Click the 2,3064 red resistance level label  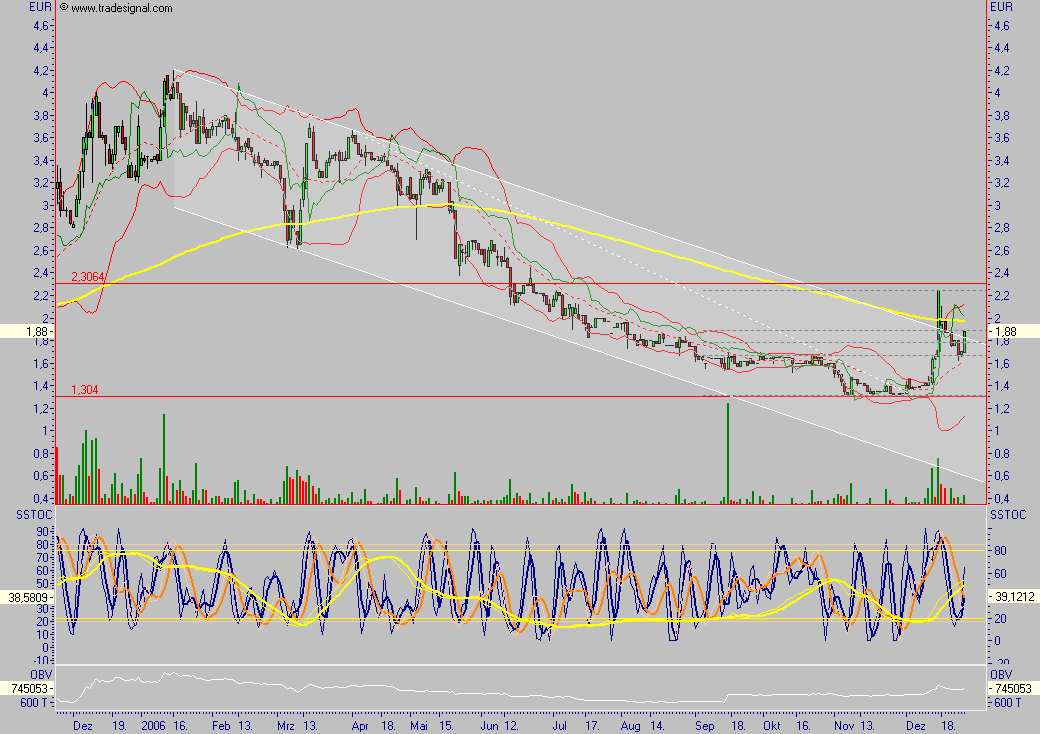point(88,276)
